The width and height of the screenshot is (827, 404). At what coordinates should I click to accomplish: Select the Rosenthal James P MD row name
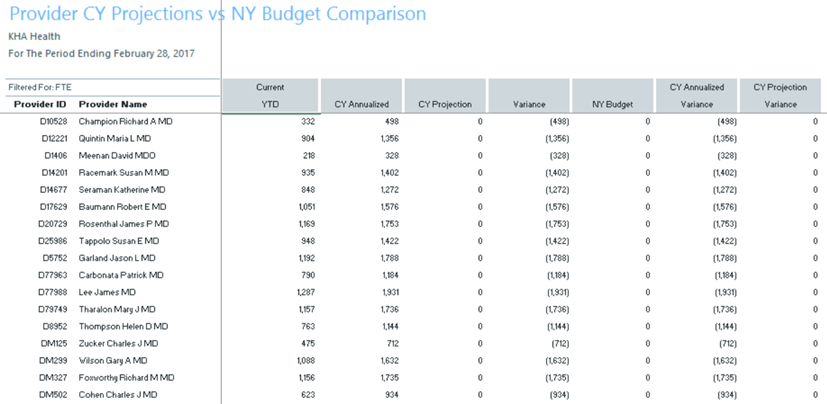click(x=124, y=224)
